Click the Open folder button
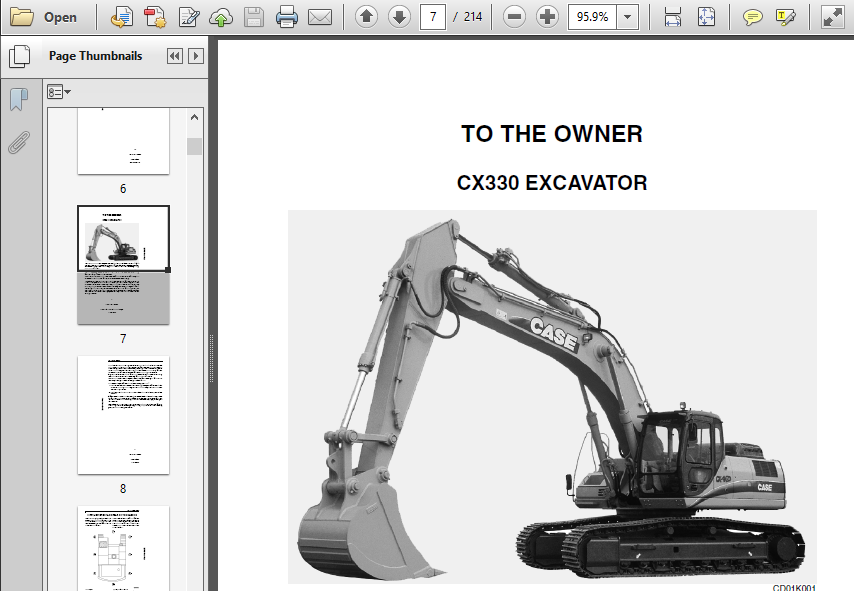The height and width of the screenshot is (591, 854). point(44,17)
